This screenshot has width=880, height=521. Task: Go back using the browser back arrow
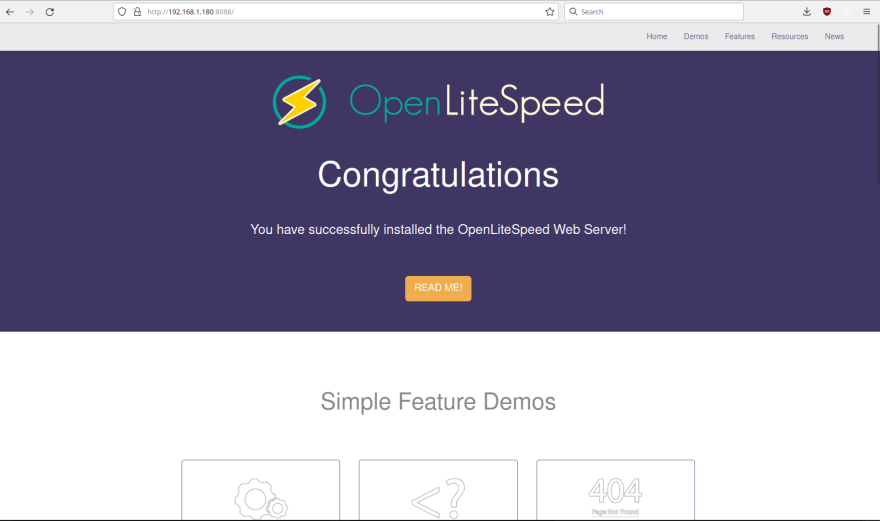coord(10,12)
